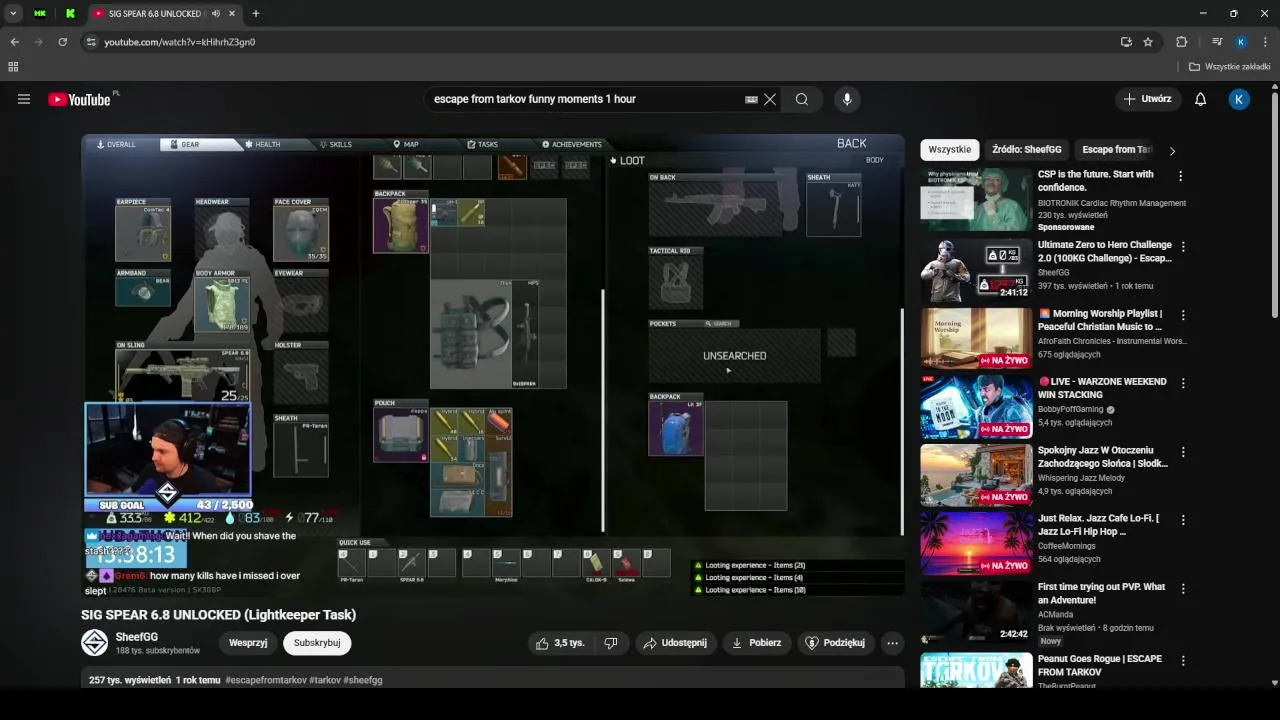Screen dimensions: 1280x720
Task: Dislike the video
Action: 611,643
